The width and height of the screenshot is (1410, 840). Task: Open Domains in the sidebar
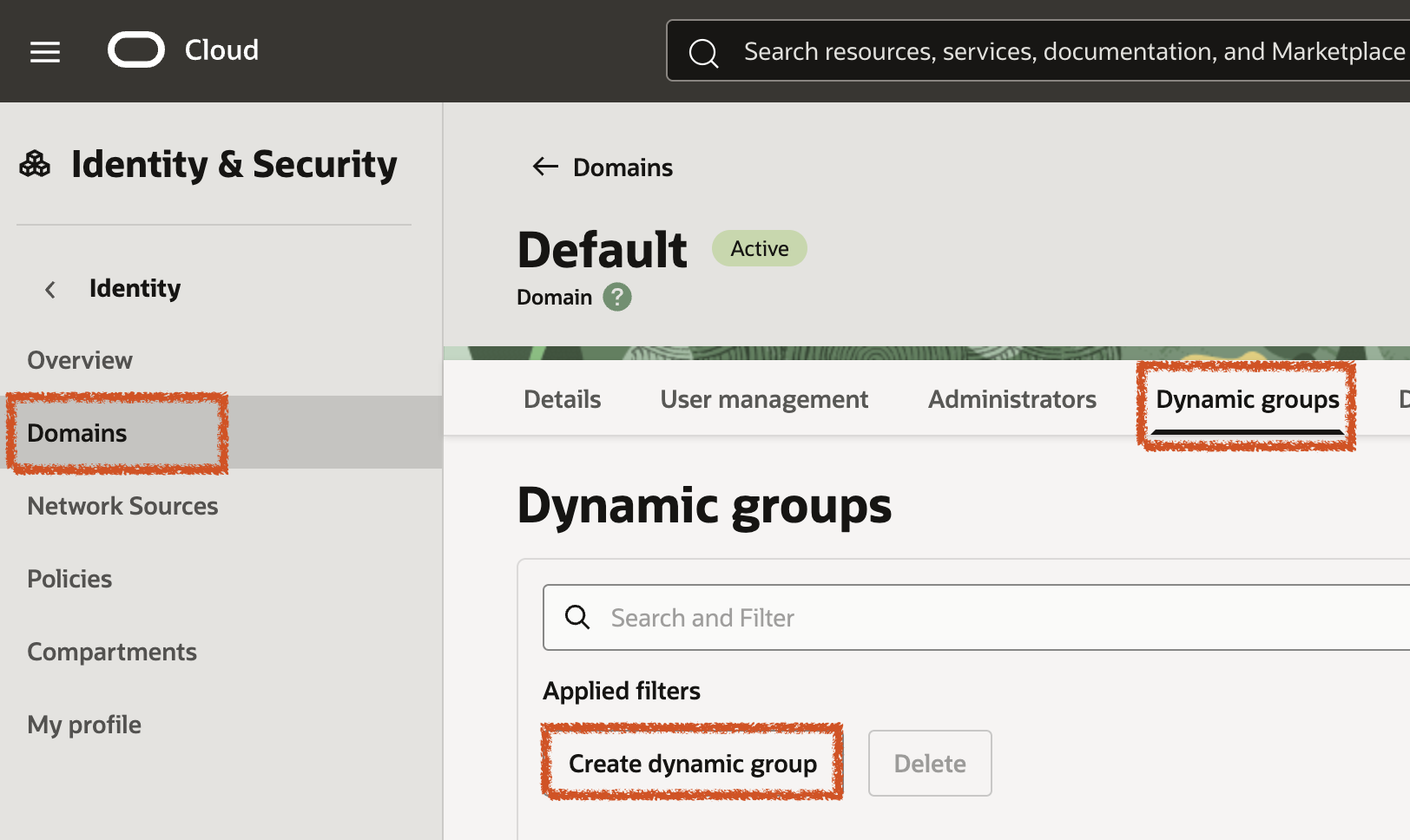click(x=76, y=433)
